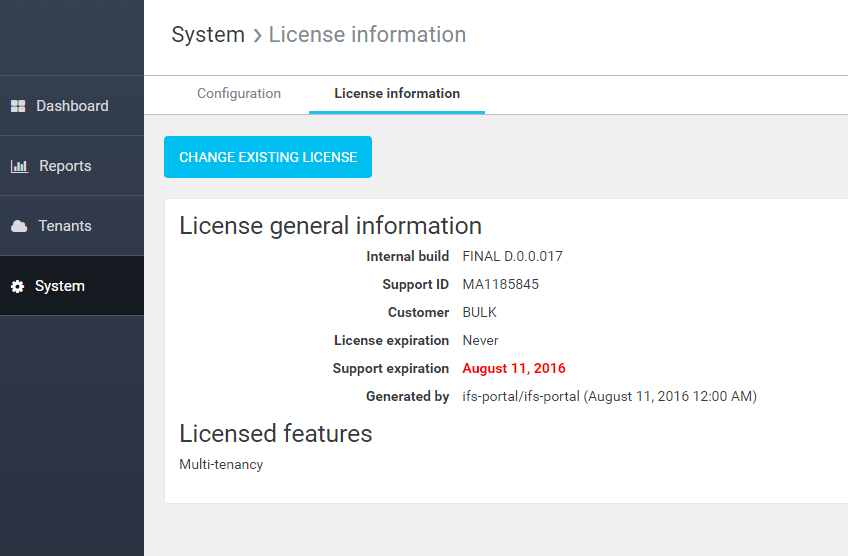Click the Support ID value MA1185845
This screenshot has height=556, width=848.
coord(500,284)
